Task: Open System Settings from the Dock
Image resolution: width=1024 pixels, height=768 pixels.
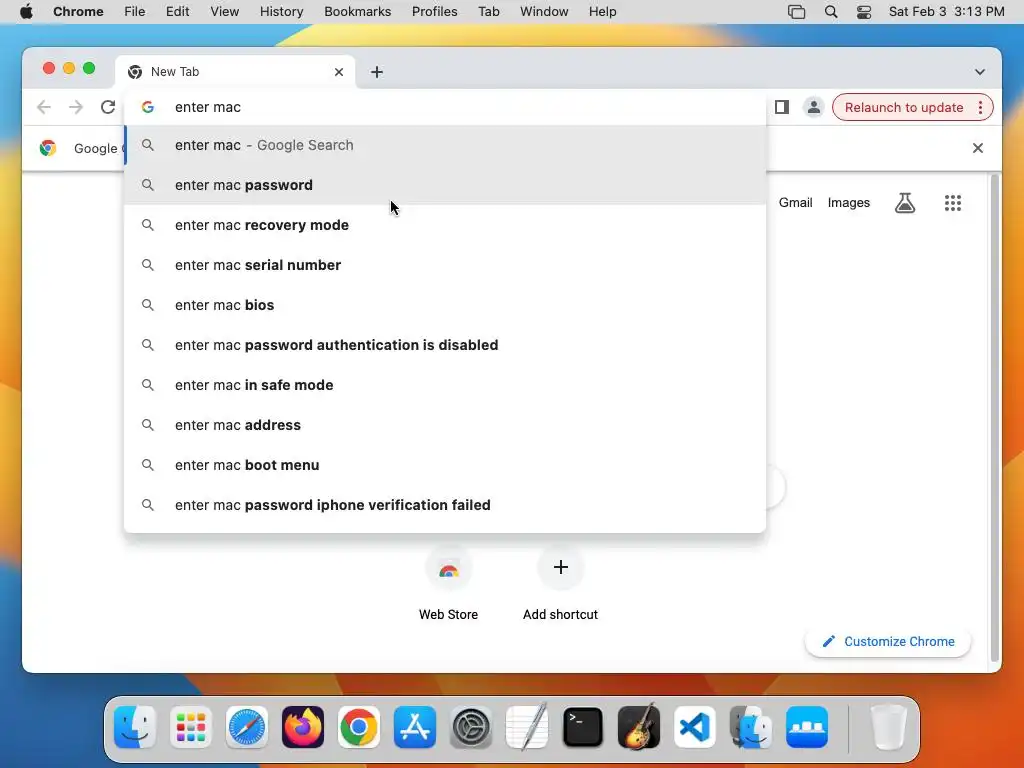Action: click(x=471, y=727)
